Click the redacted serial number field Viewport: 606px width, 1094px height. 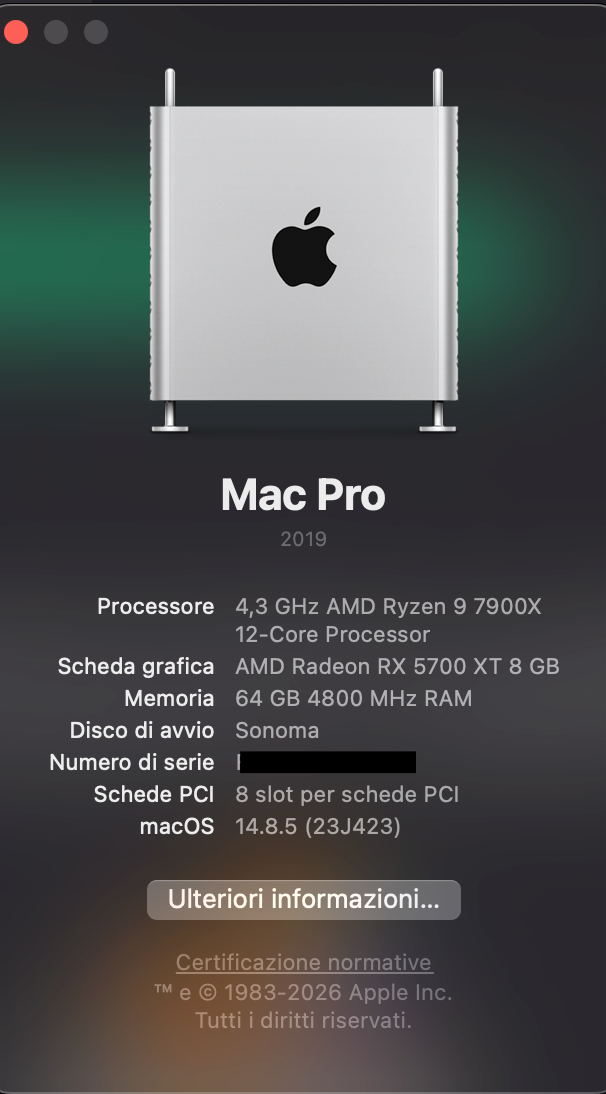pyautogui.click(x=326, y=762)
